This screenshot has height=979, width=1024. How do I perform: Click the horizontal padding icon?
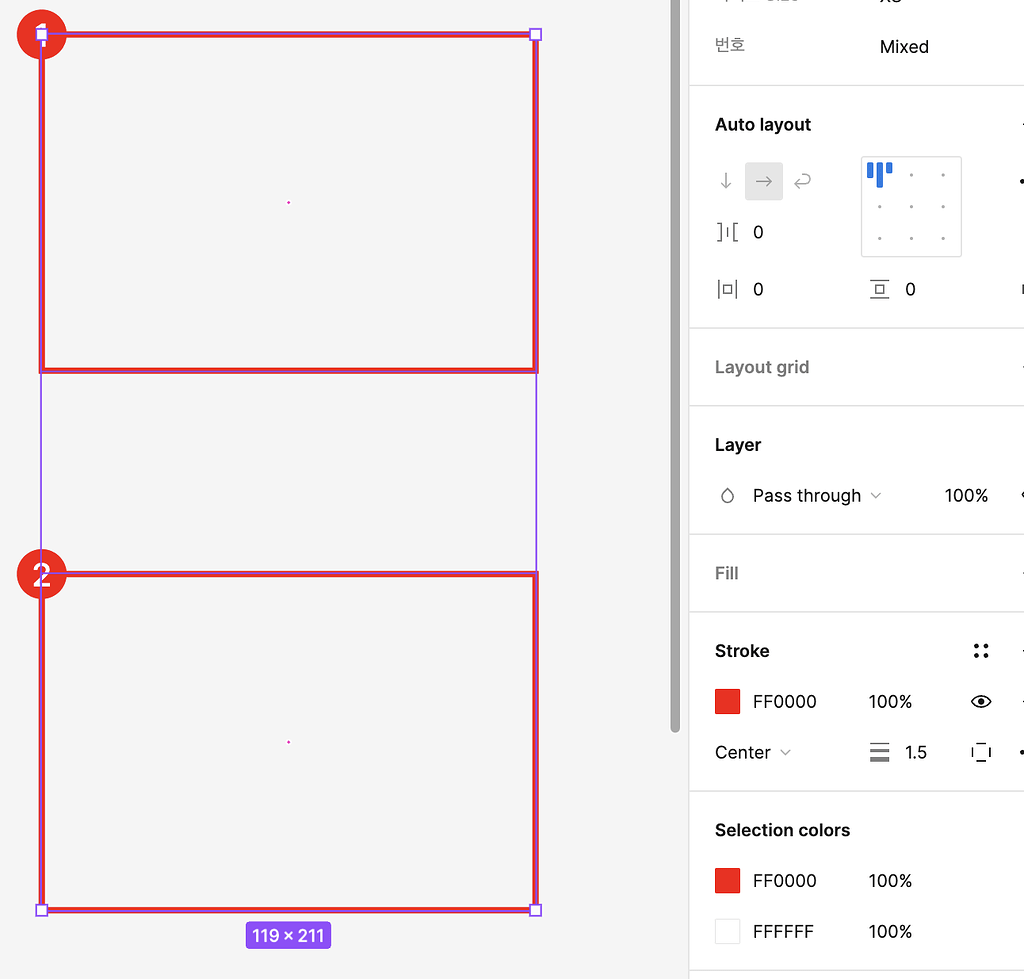(727, 290)
